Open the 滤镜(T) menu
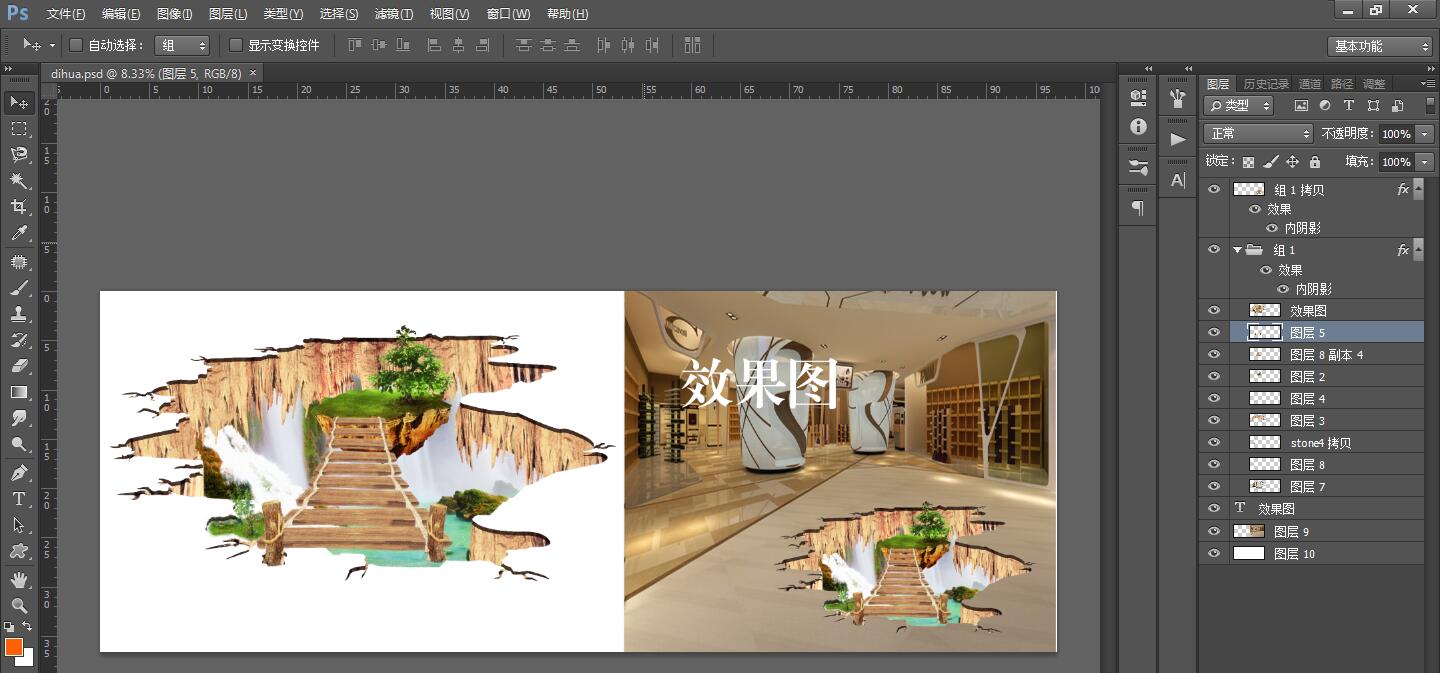1440x673 pixels. (394, 14)
